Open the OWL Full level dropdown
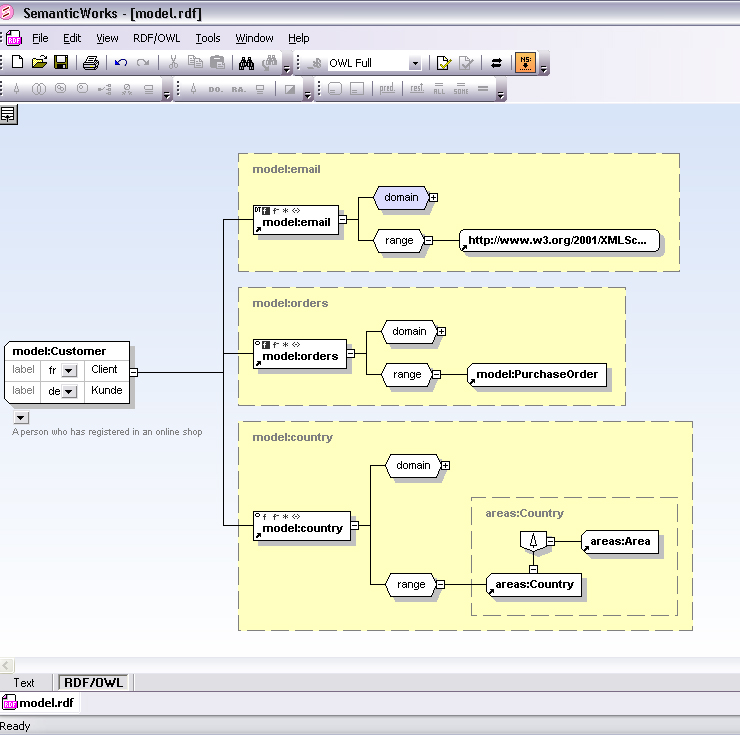Viewport: 740px width, 735px height. (415, 63)
